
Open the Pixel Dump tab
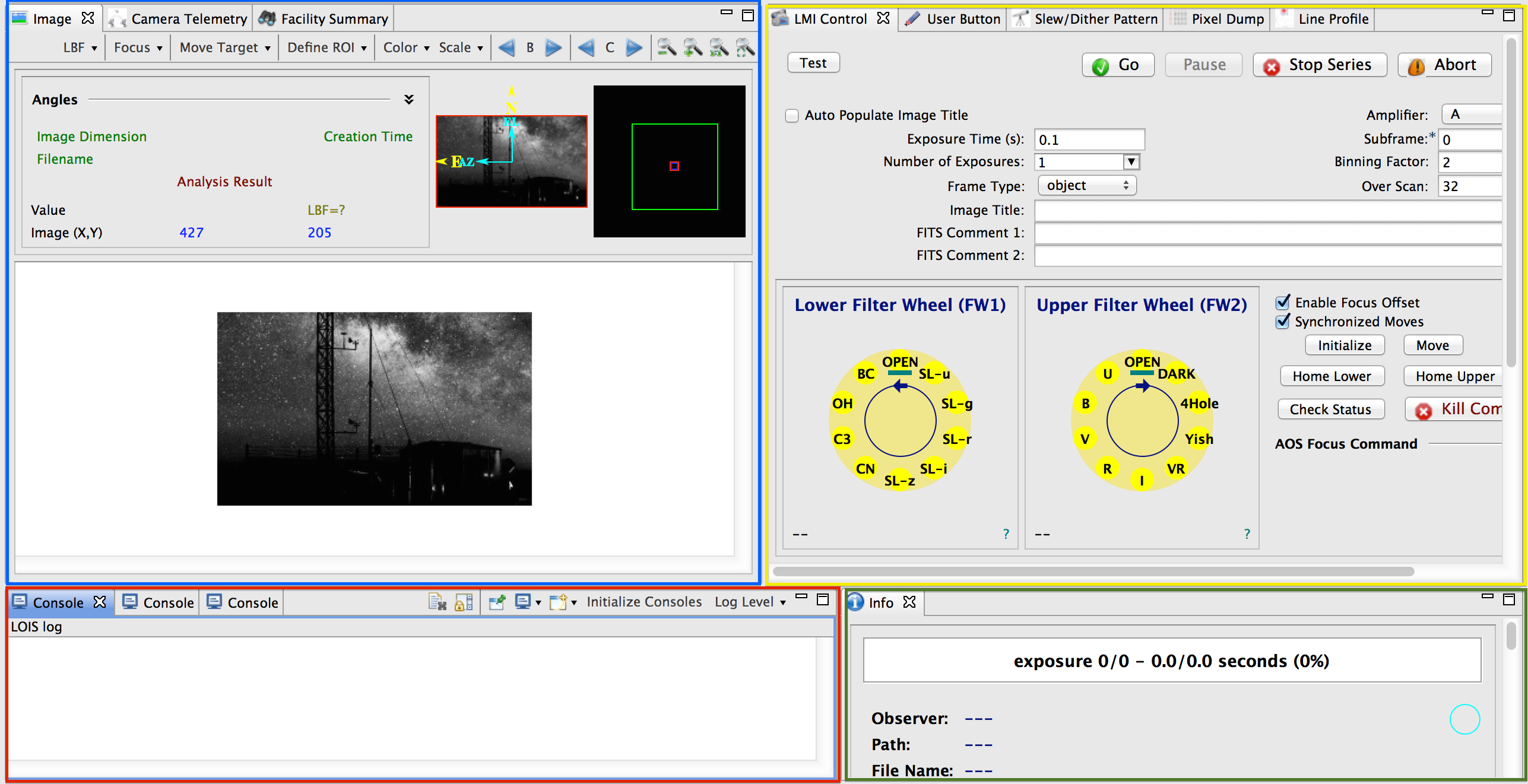(1218, 18)
